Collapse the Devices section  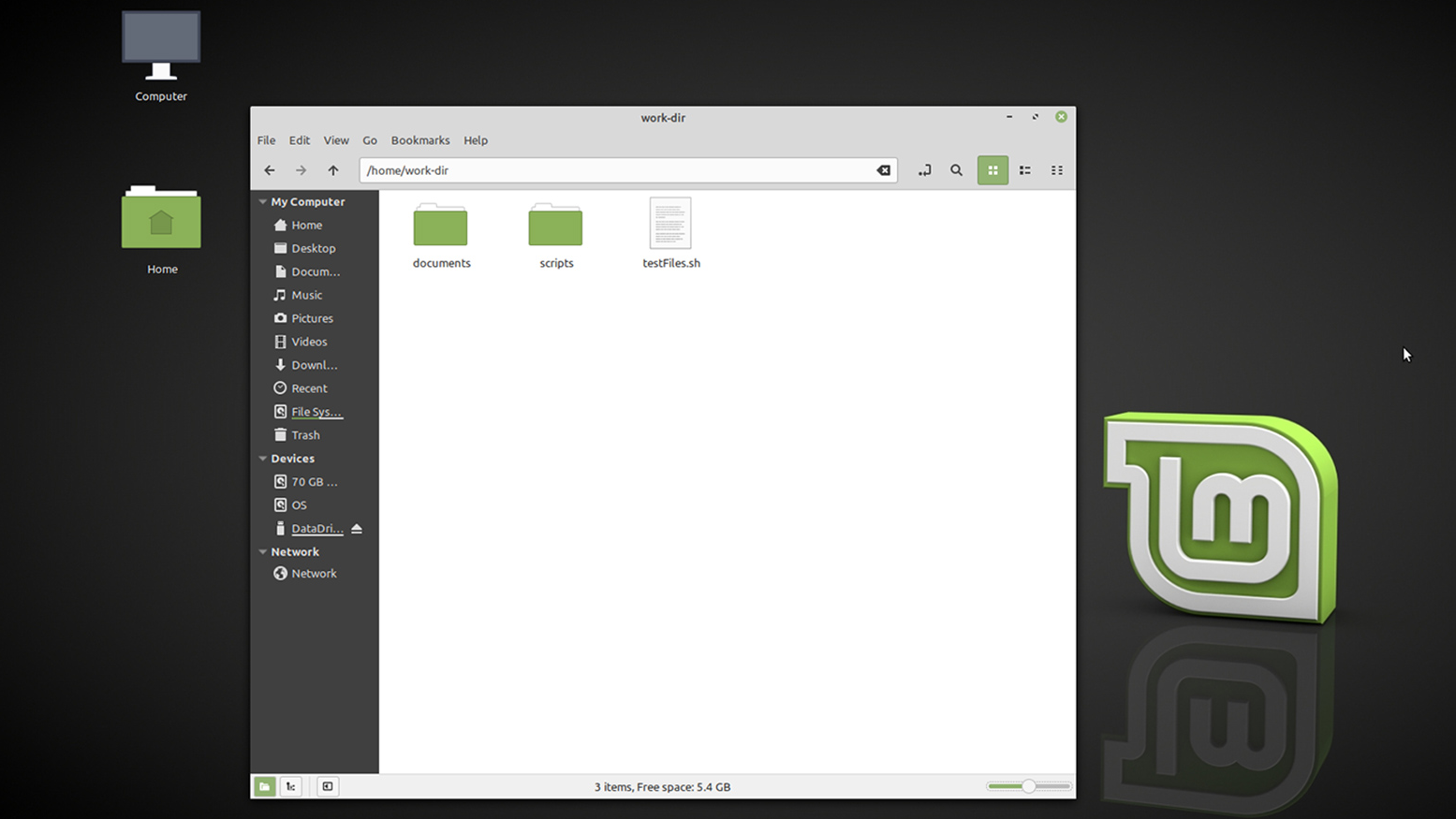[263, 459]
